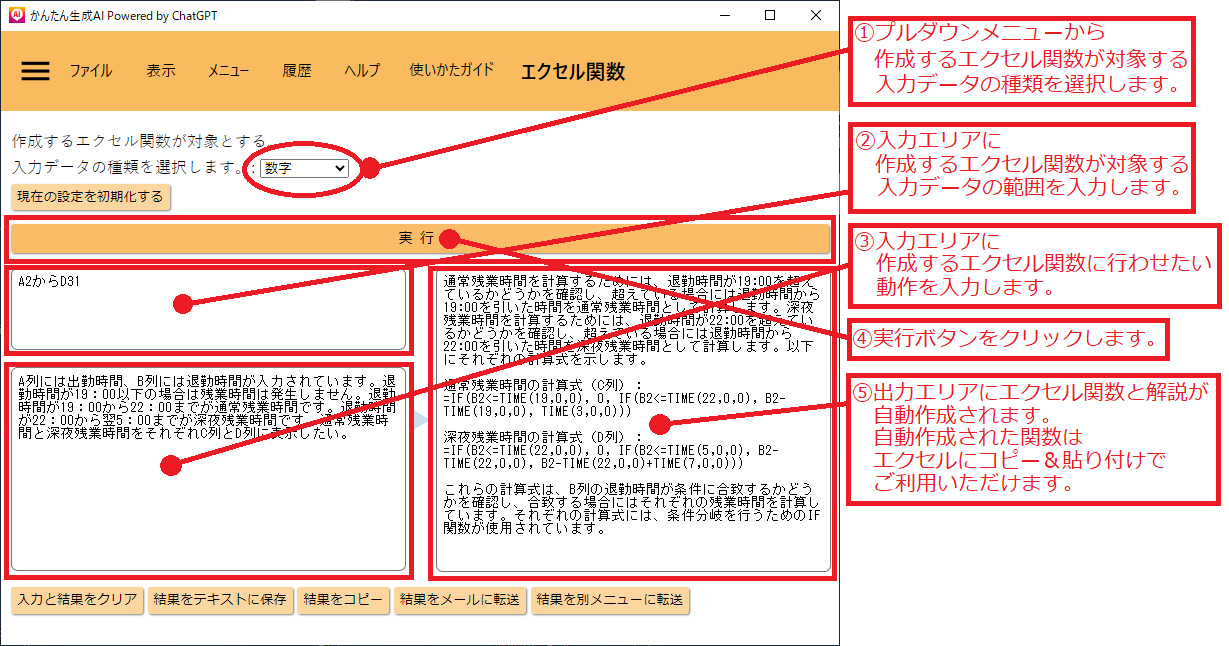Click the generated Excel formula output area
This screenshot has height=646, width=1229.
point(632,420)
